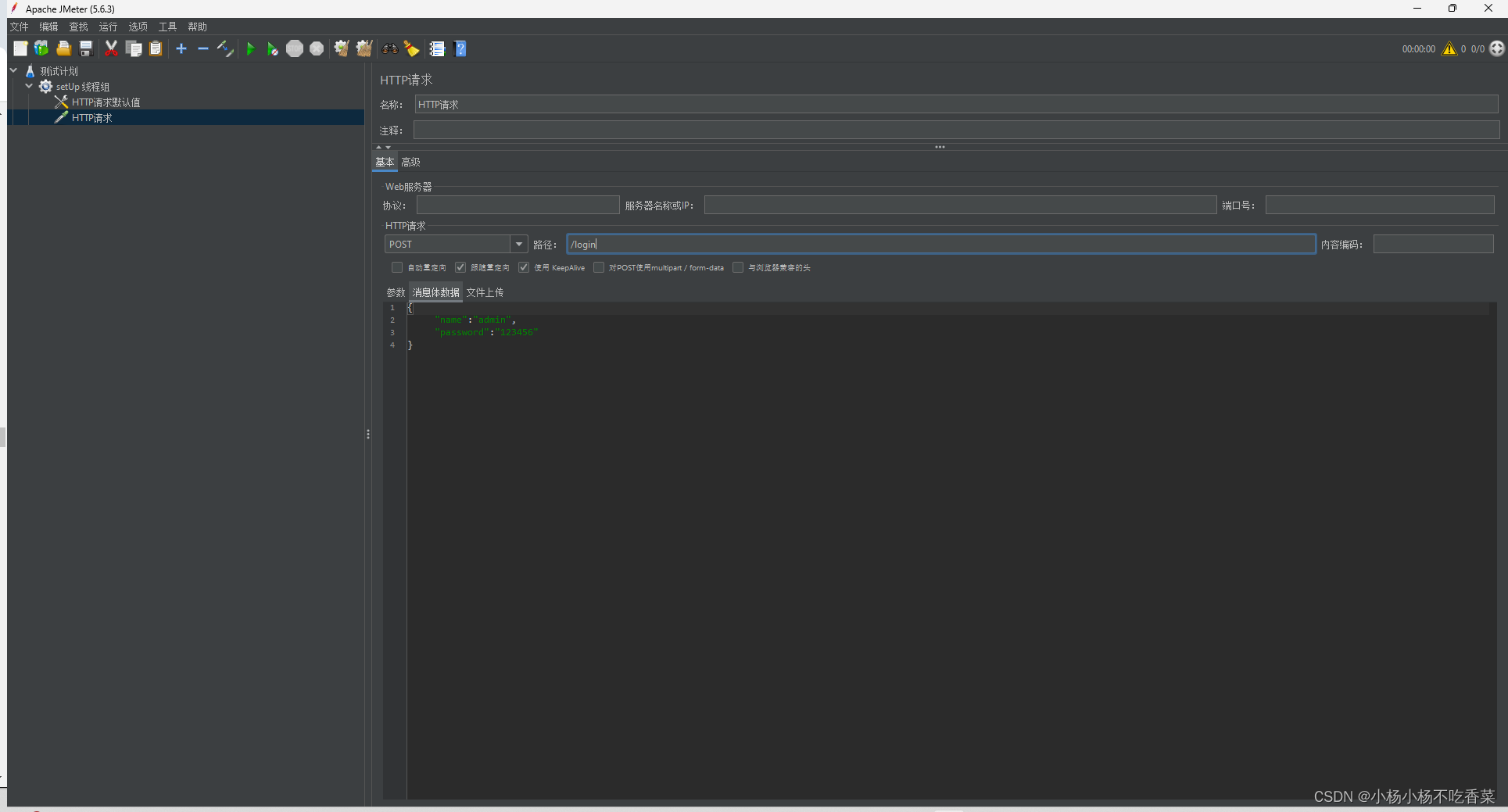This screenshot has height=812, width=1508.
Task: Click the panel collapse arrows below 注释
Action: pos(383,147)
